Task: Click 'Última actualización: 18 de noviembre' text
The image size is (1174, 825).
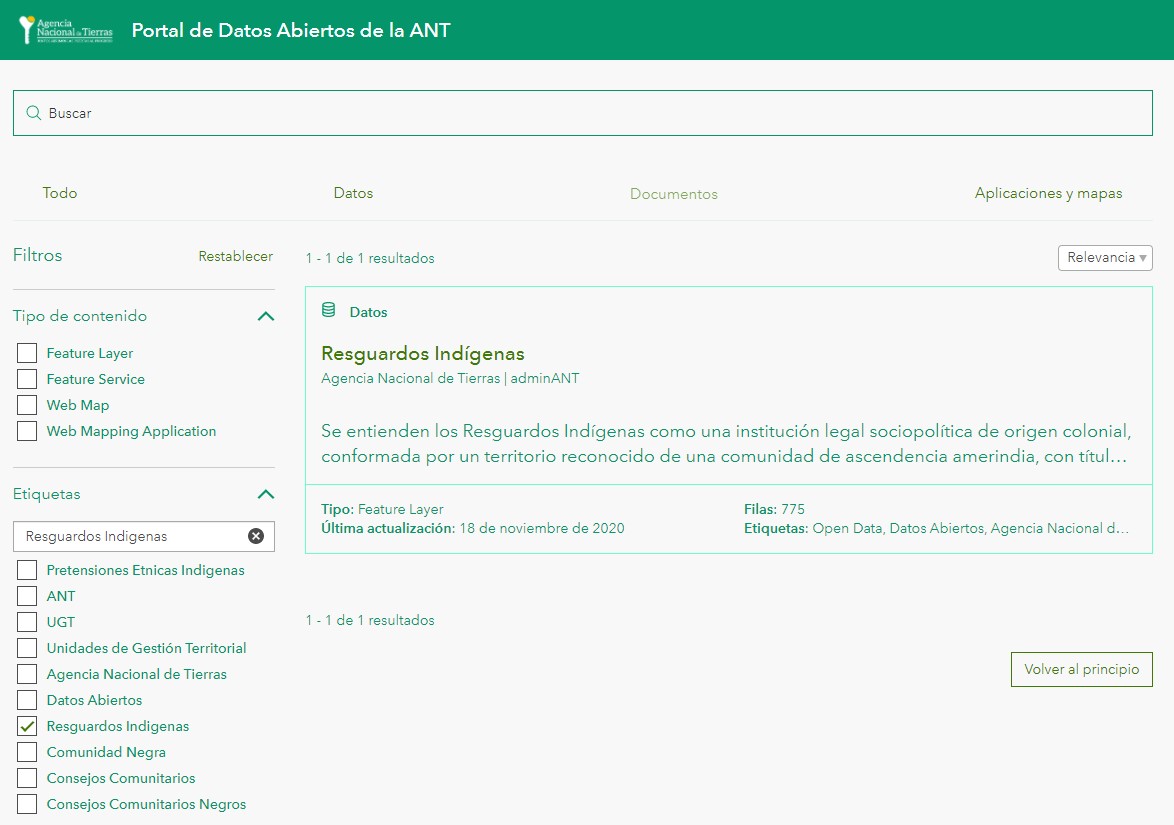Action: tap(472, 529)
